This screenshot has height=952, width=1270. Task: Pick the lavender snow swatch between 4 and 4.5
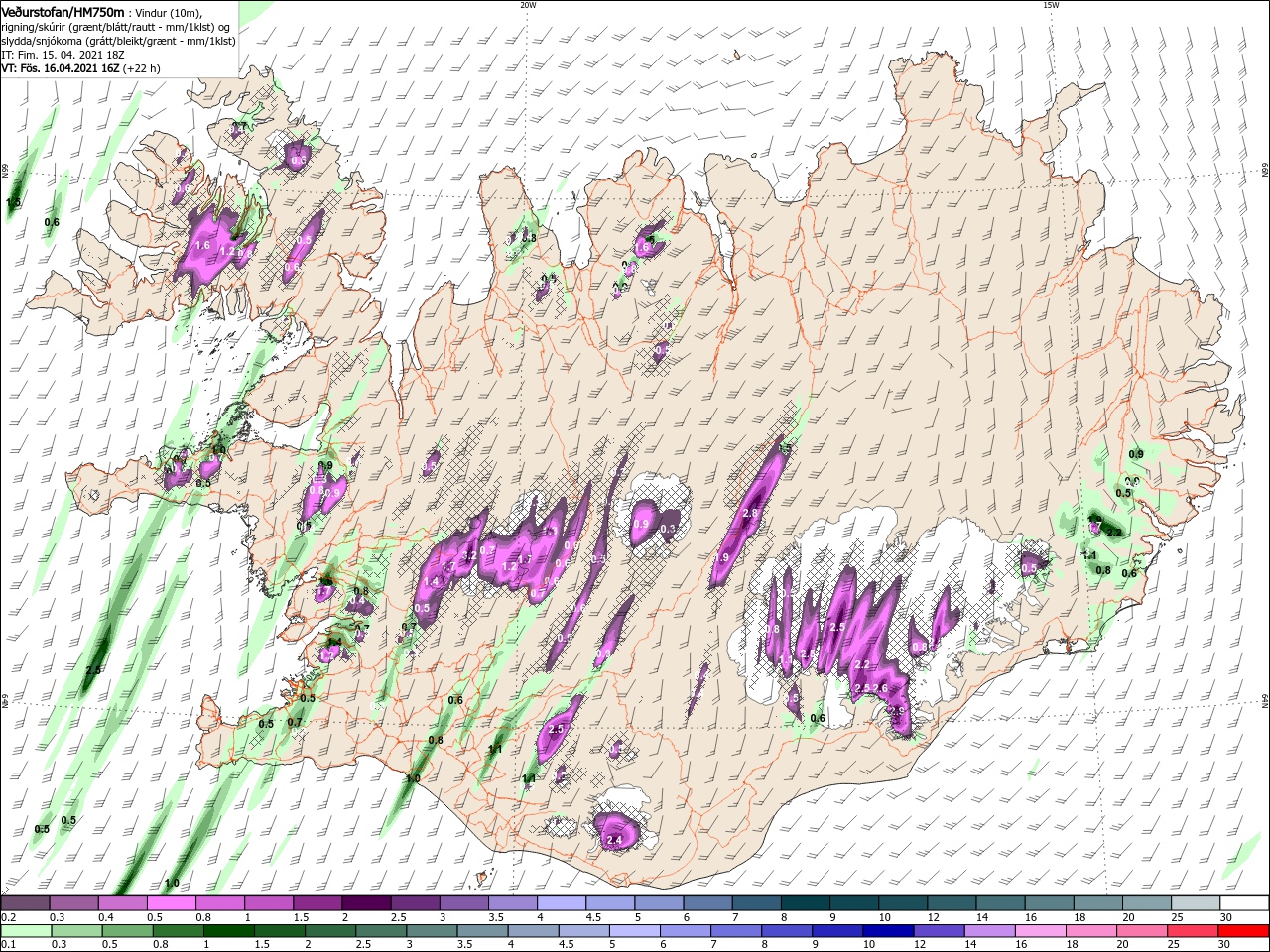562,903
